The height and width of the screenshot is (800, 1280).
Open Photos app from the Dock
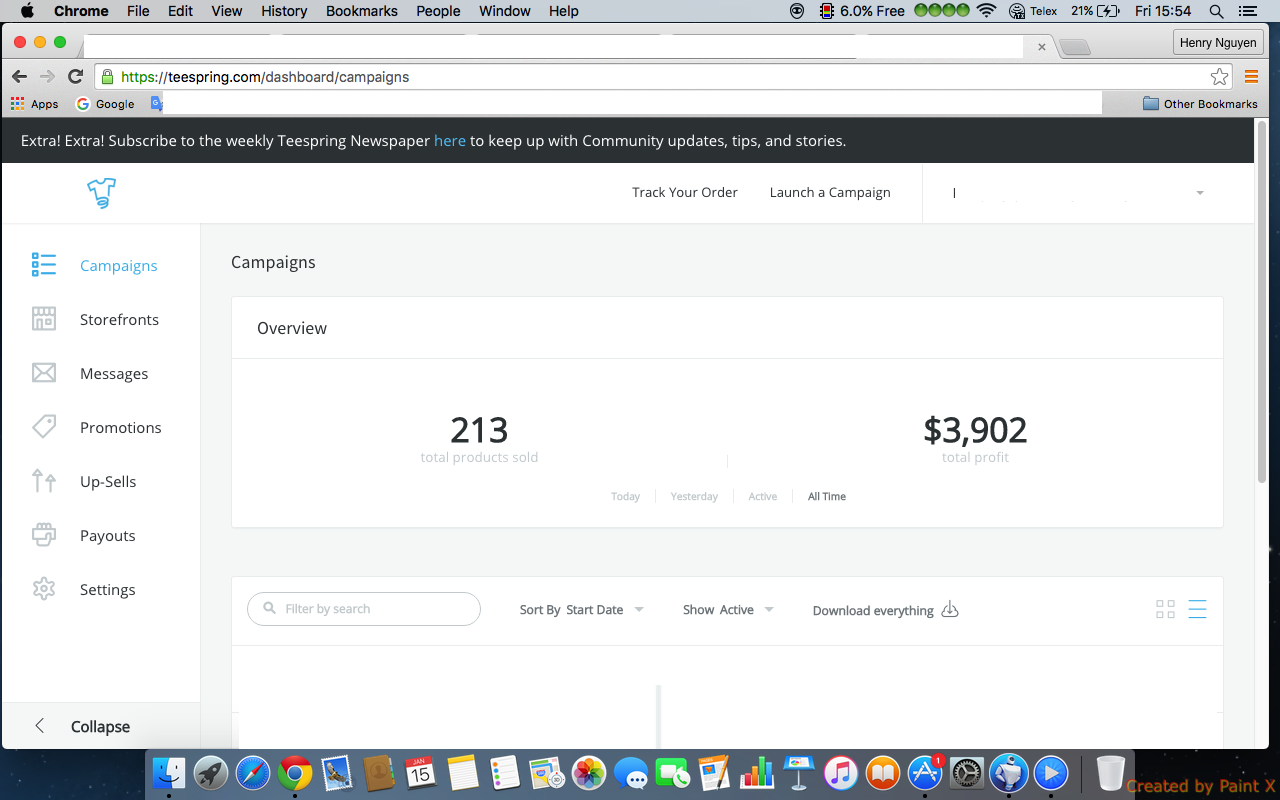[x=589, y=773]
